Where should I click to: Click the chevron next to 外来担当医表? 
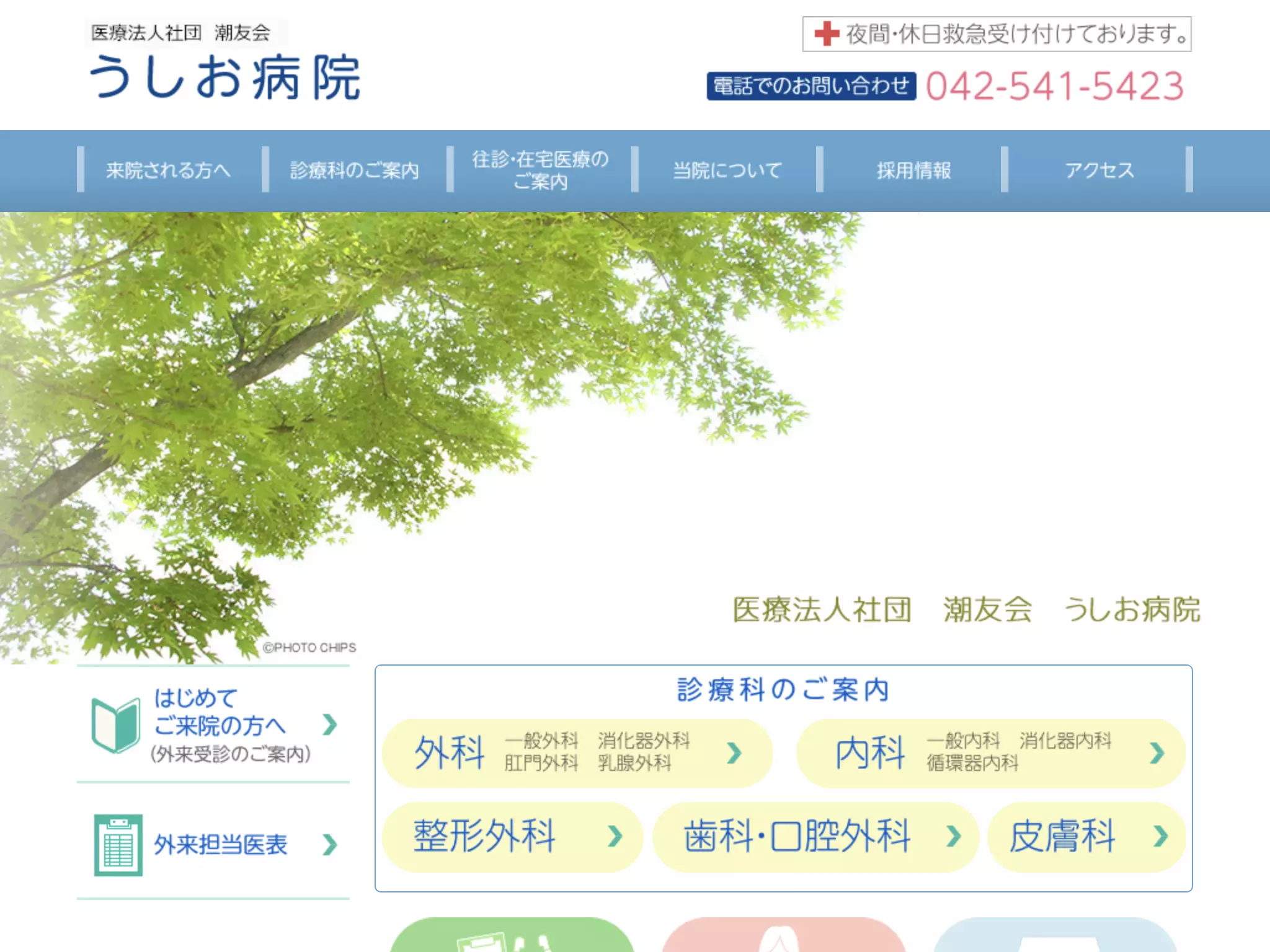pyautogui.click(x=330, y=844)
